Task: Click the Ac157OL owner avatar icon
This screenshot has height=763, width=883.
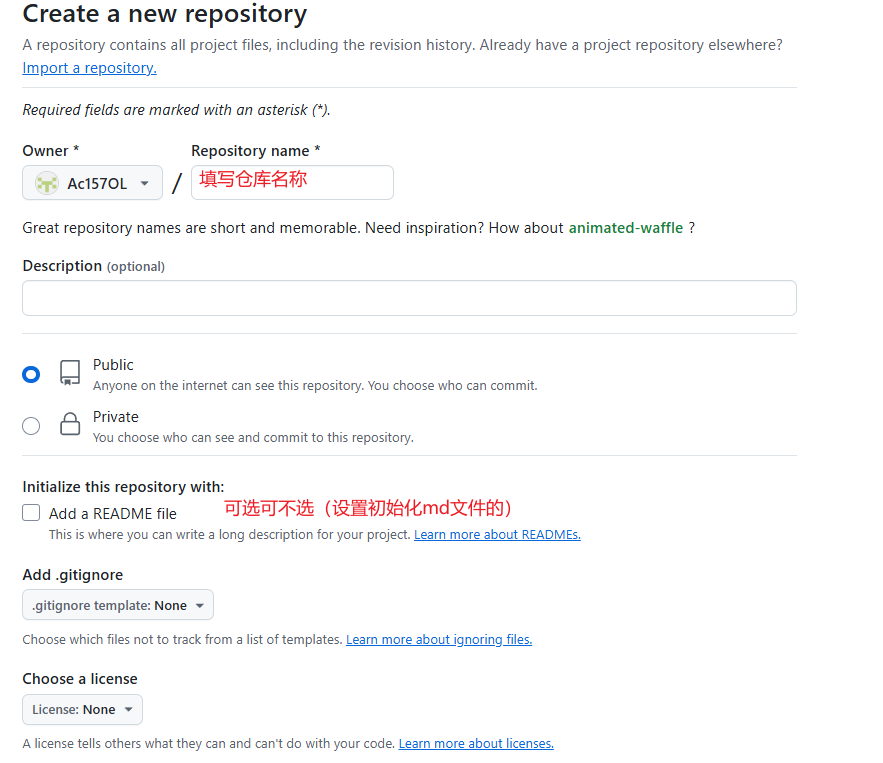Action: point(47,184)
